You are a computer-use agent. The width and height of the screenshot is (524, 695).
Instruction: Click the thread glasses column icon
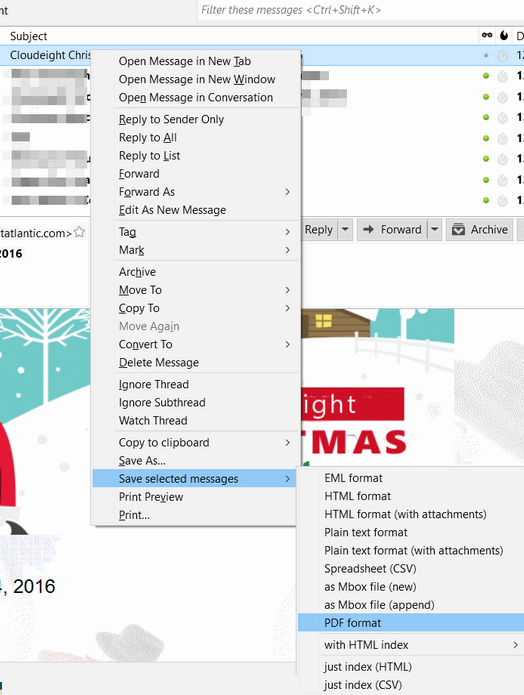(487, 35)
